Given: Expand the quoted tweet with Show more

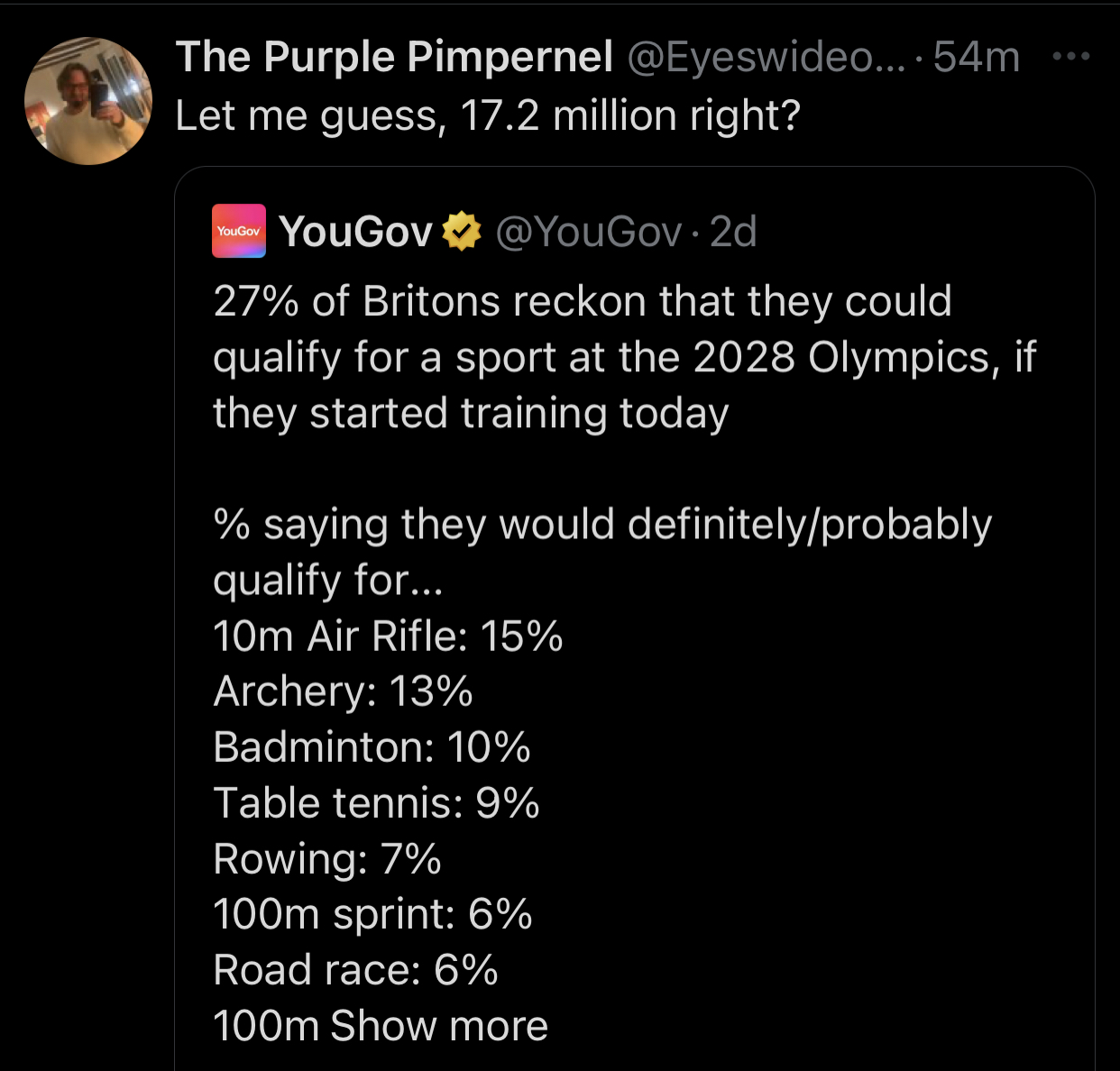Looking at the screenshot, I should click(x=439, y=1026).
